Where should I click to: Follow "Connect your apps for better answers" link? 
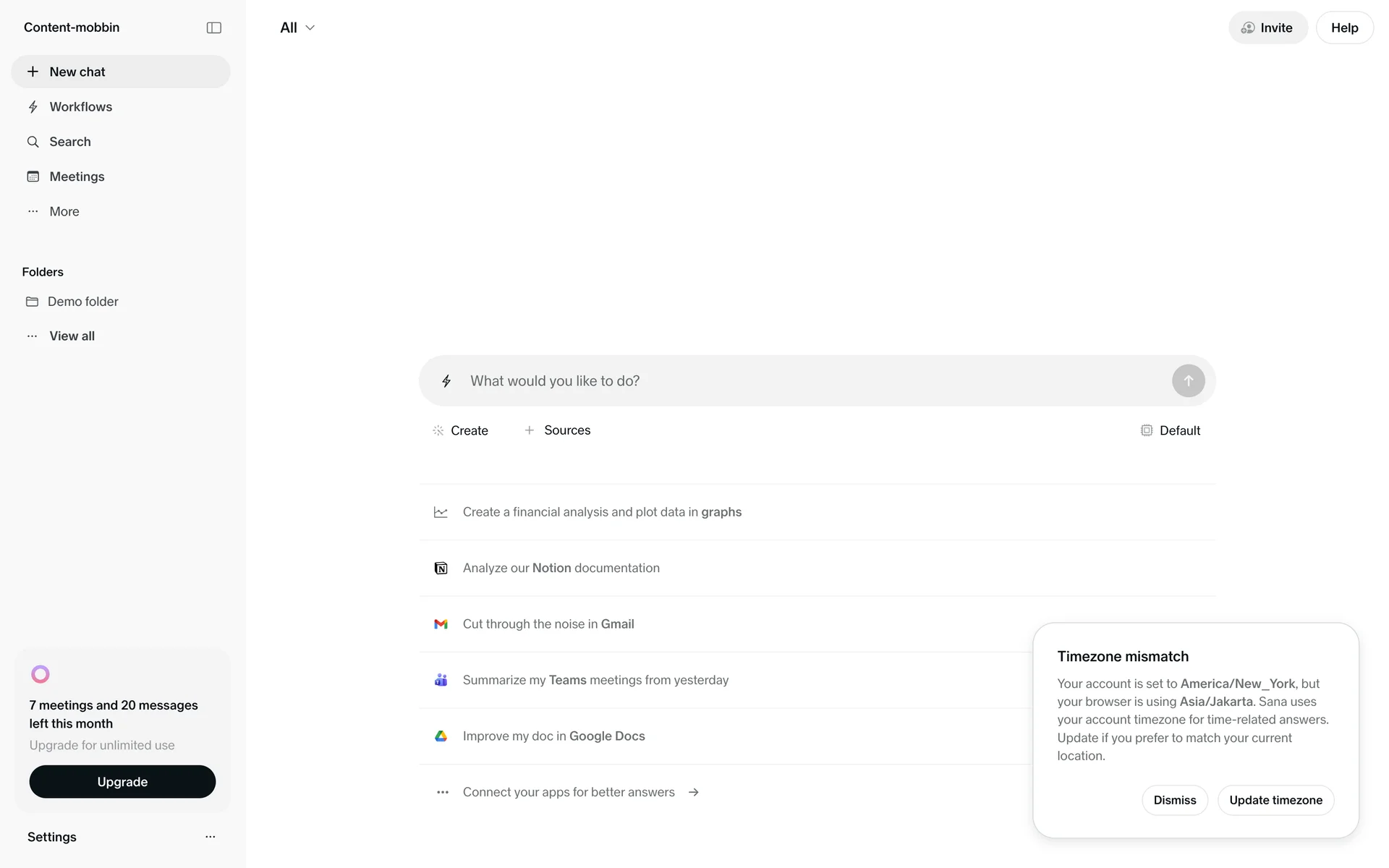click(x=569, y=792)
